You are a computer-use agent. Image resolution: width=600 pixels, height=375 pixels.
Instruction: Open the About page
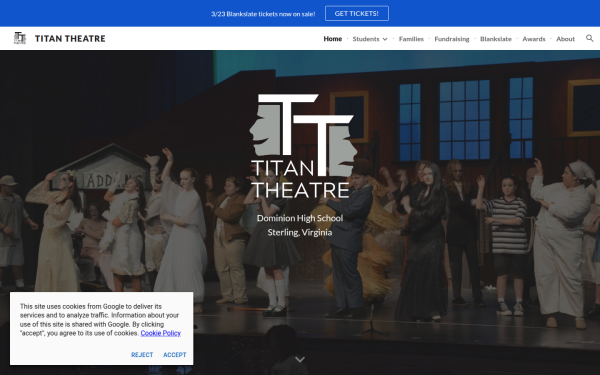point(565,39)
